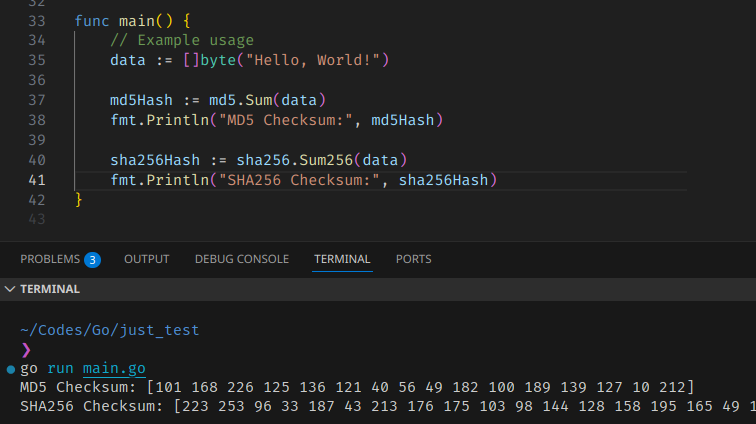Show the PORTS tab

pos(413,259)
